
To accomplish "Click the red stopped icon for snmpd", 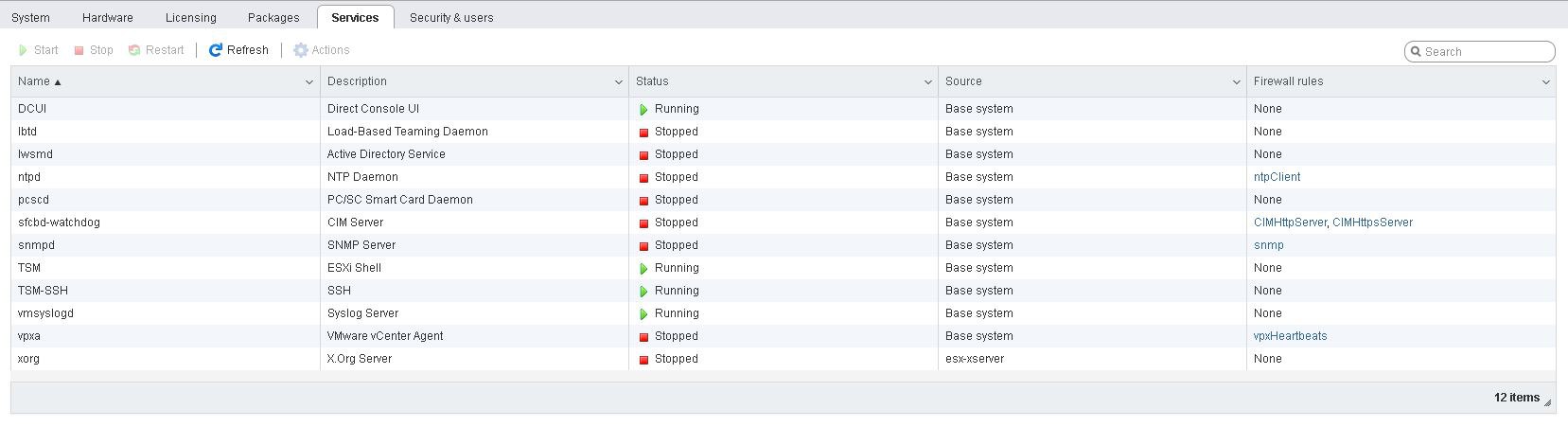I will coord(643,246).
